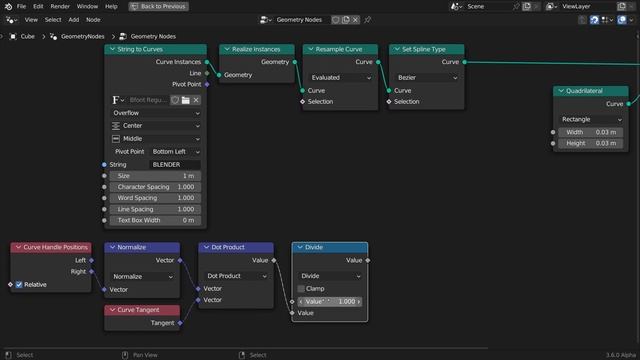Open font file with folder icon
This screenshot has width=640, height=360.
[186, 100]
